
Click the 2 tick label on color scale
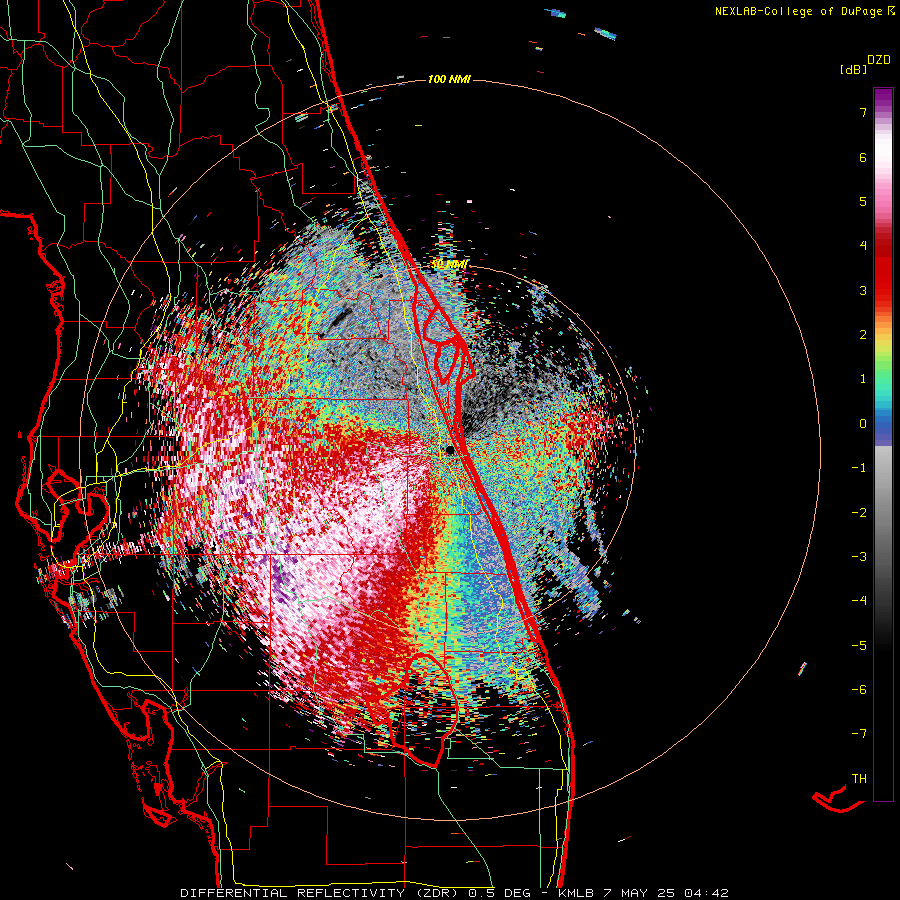pos(863,335)
